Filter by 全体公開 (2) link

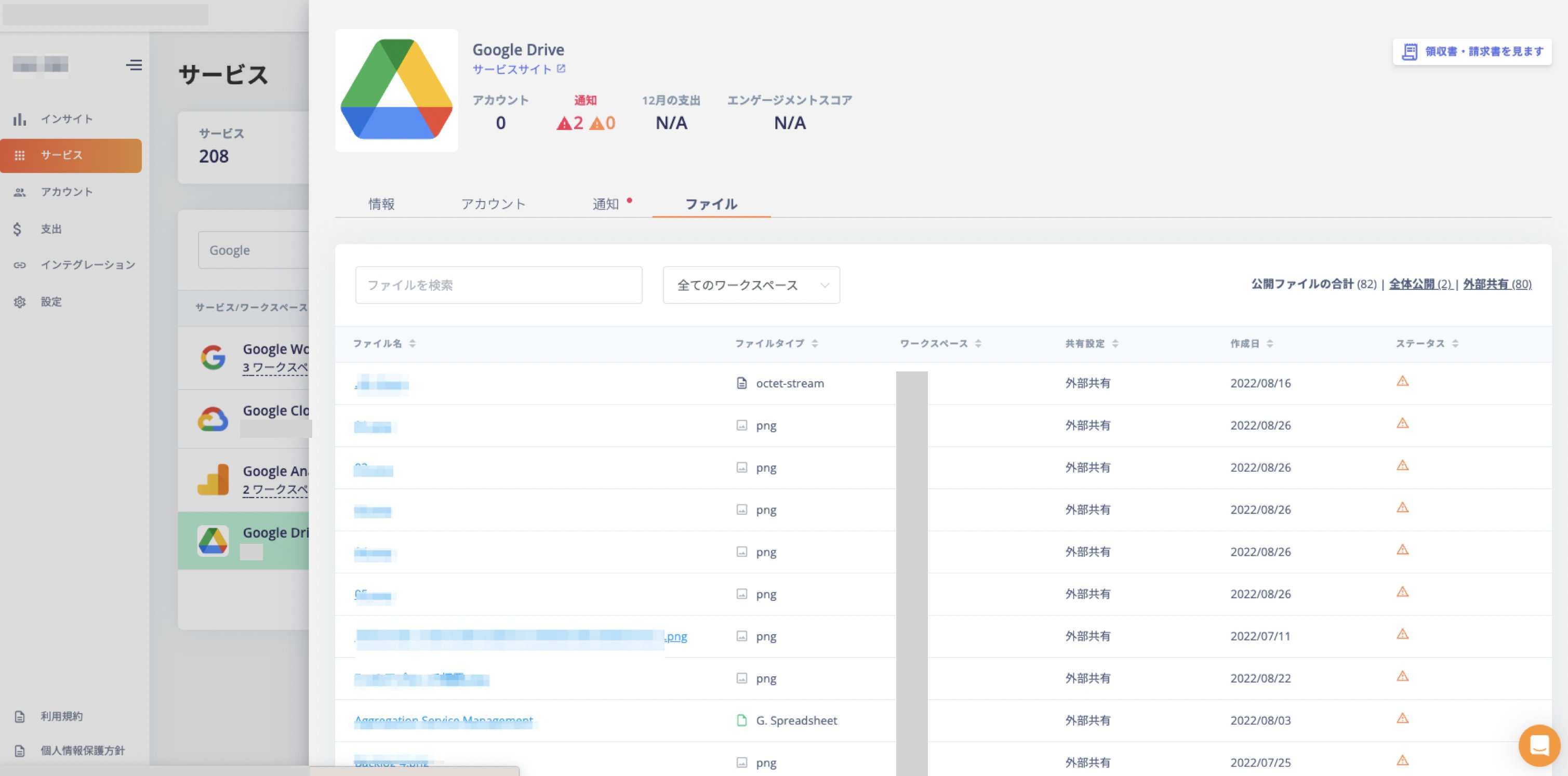click(x=1420, y=284)
